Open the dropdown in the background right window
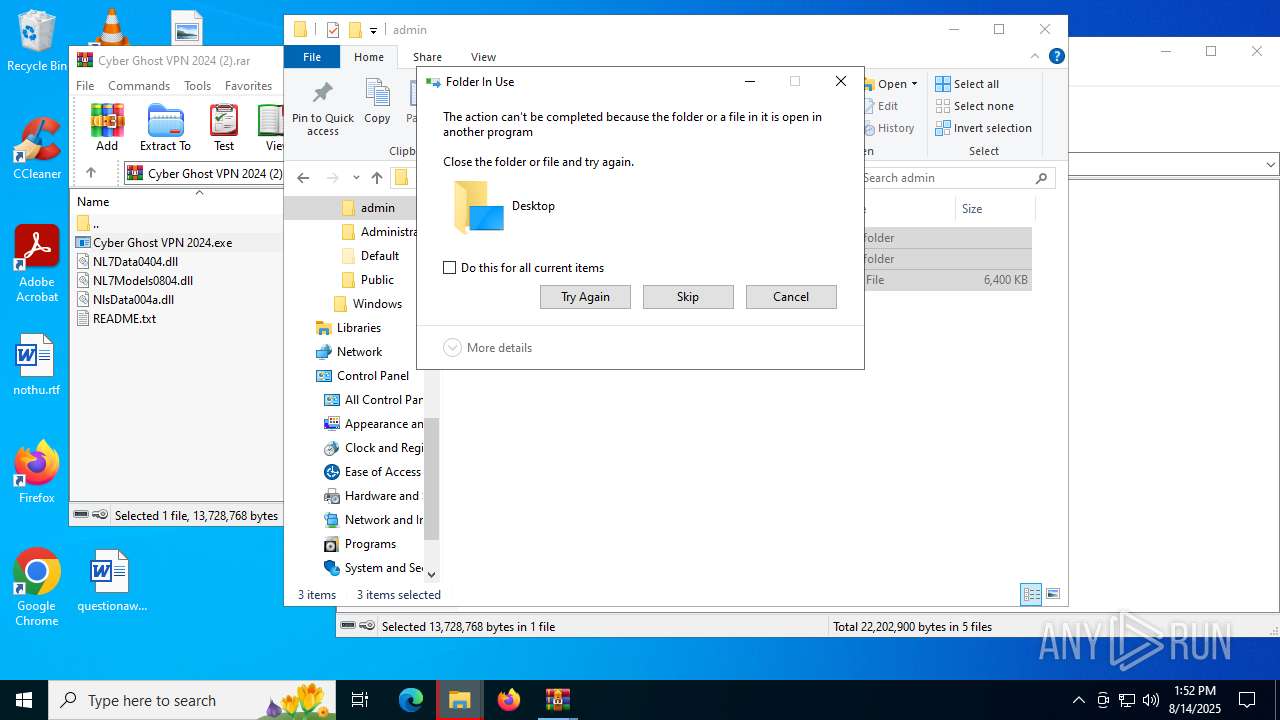Image resolution: width=1280 pixels, height=720 pixels. [1271, 165]
